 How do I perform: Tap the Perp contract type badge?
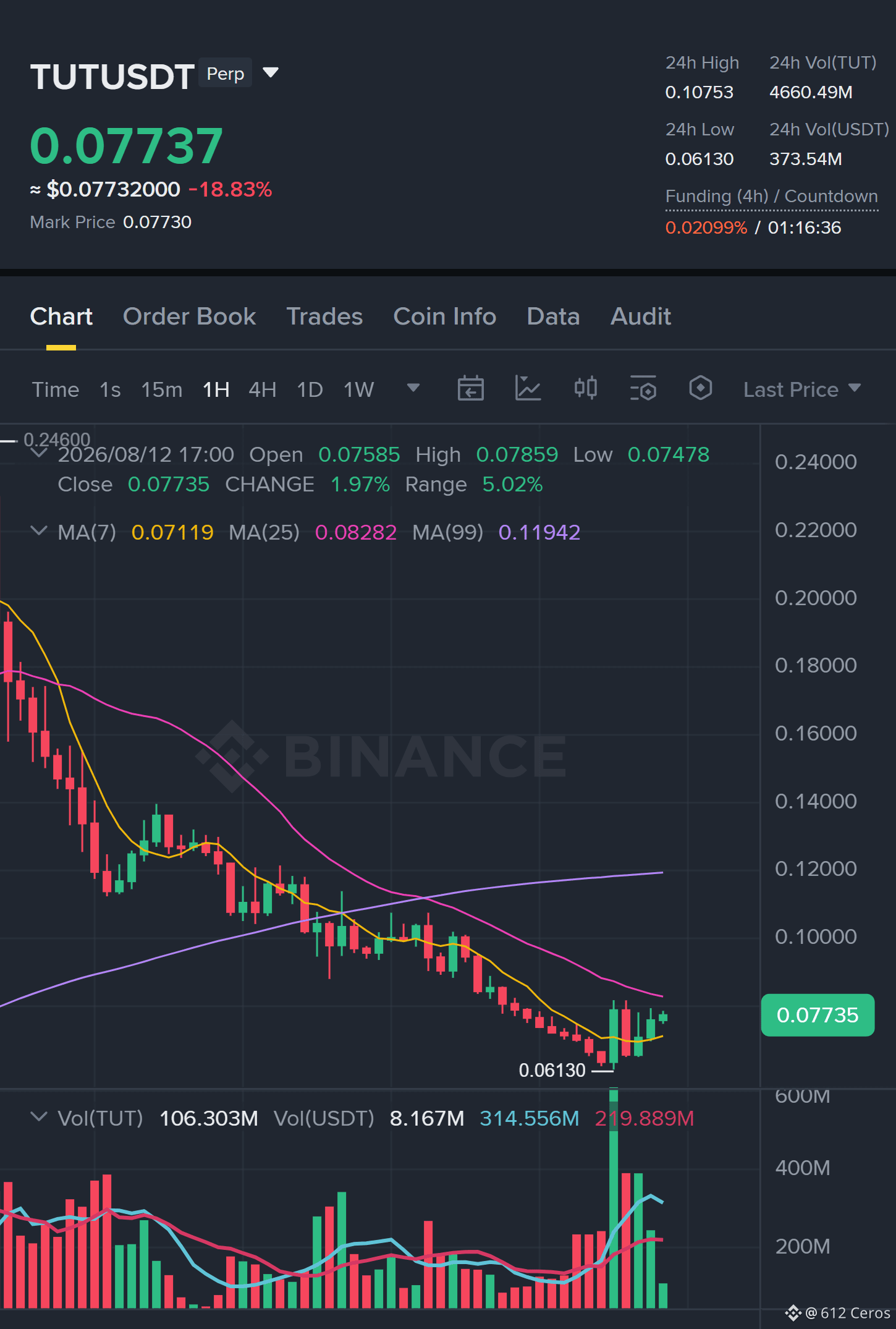coord(226,74)
